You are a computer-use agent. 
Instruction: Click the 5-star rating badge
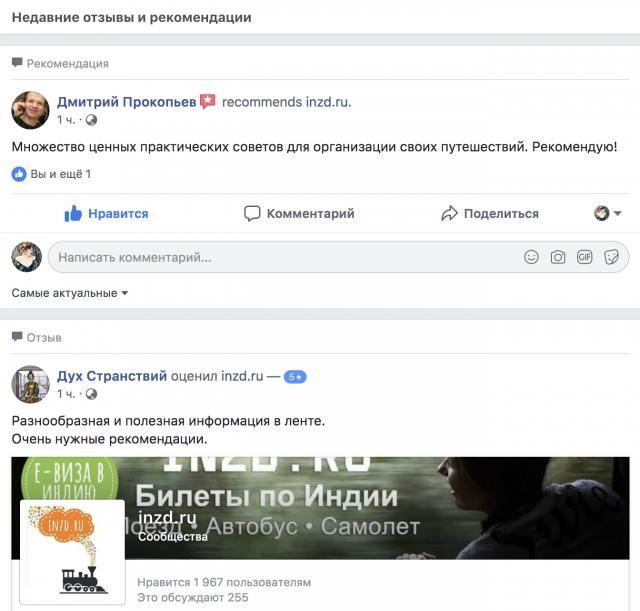tap(295, 377)
